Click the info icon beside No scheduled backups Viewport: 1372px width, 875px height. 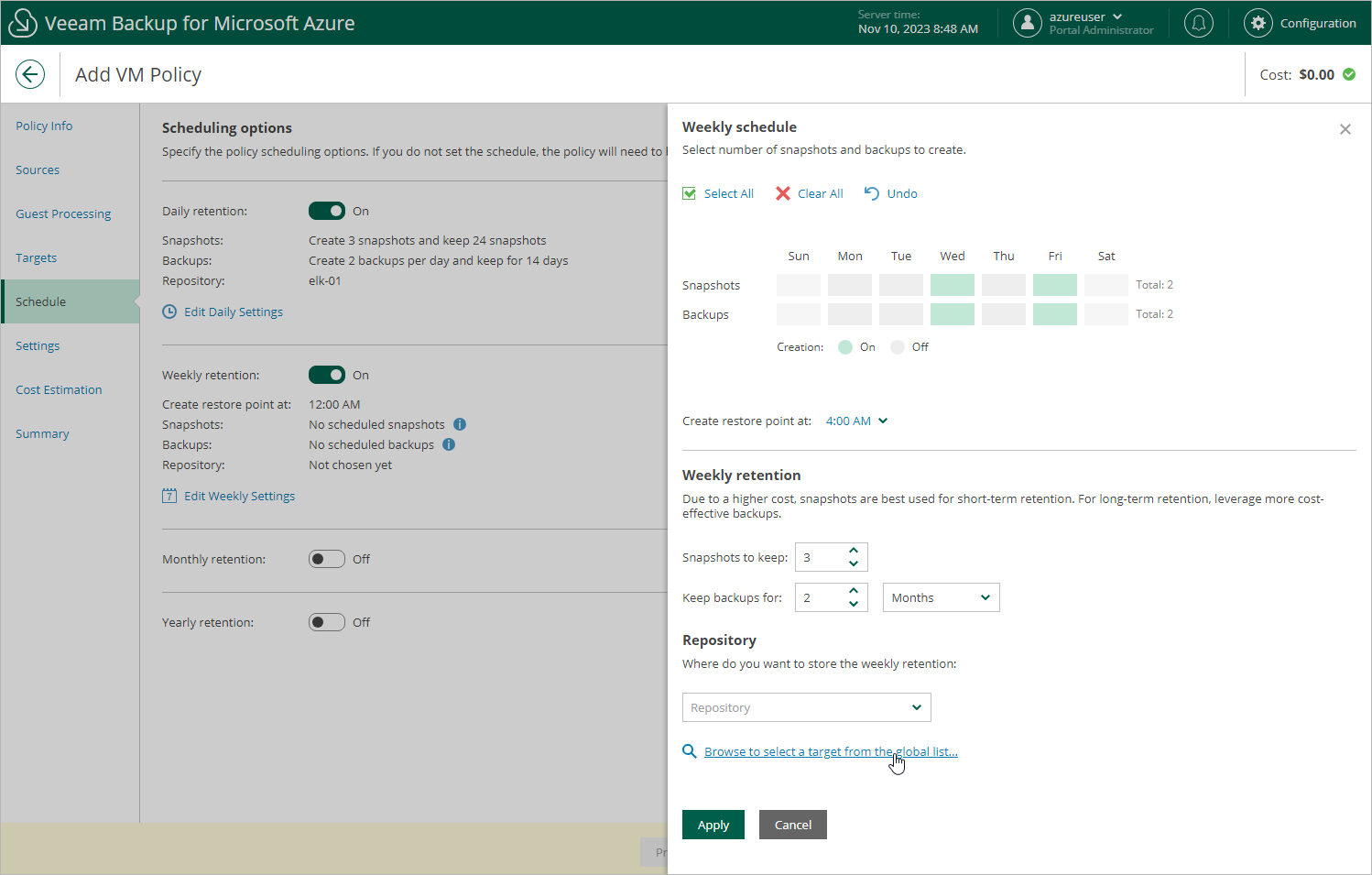[449, 444]
